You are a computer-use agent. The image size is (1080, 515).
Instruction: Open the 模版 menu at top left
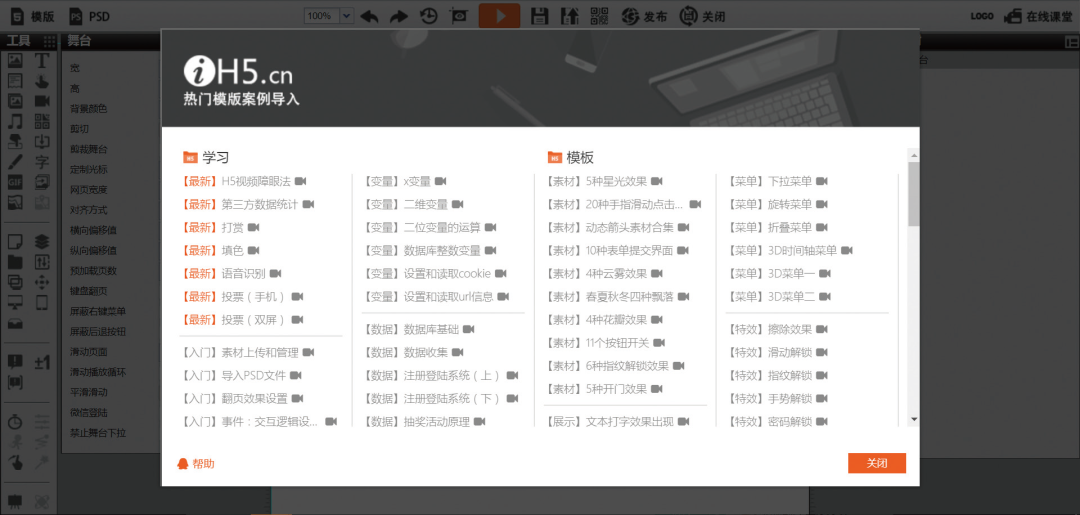tap(34, 17)
